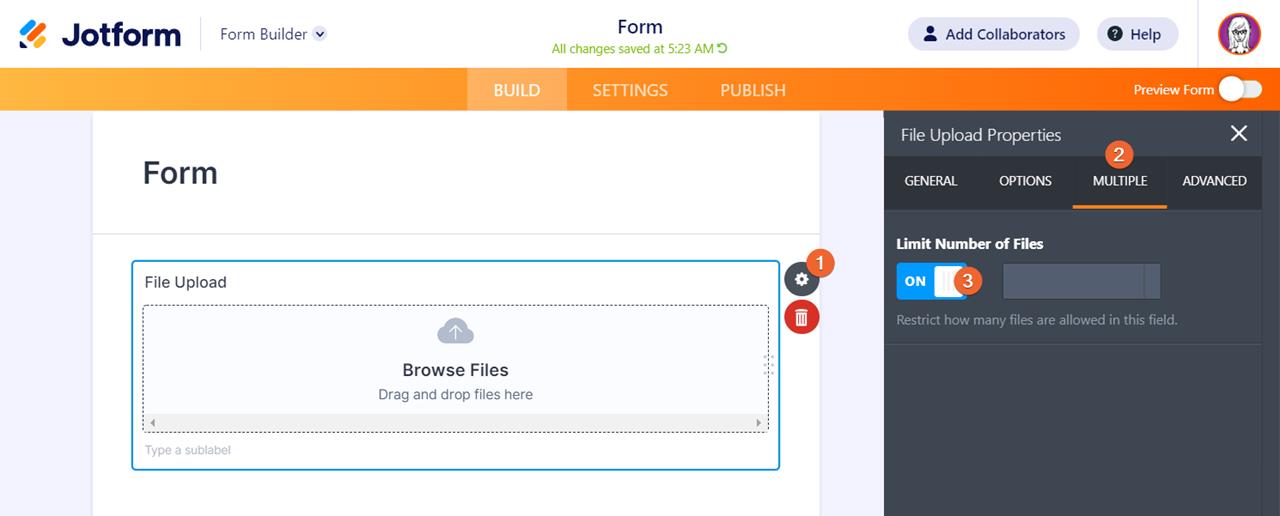Image resolution: width=1280 pixels, height=516 pixels.
Task: Click the Jotform logo
Action: click(x=100, y=34)
